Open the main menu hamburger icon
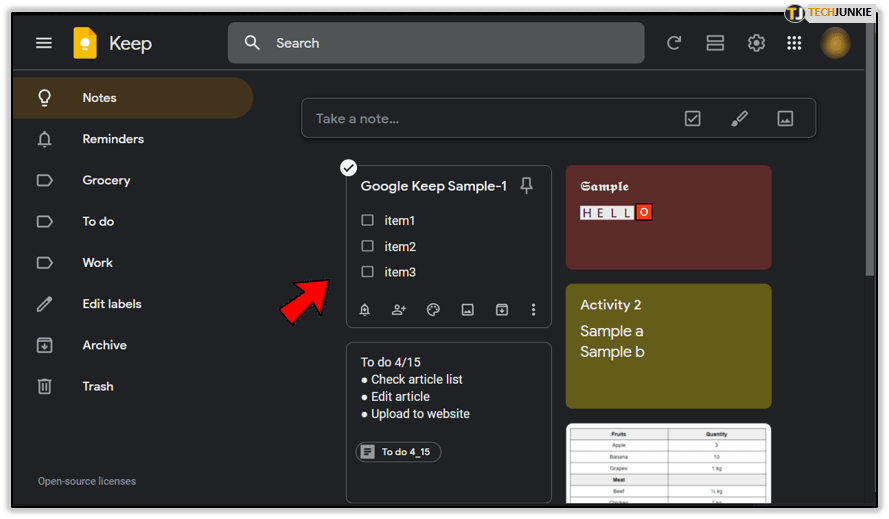Screen dimensions: 889x519 click(43, 43)
